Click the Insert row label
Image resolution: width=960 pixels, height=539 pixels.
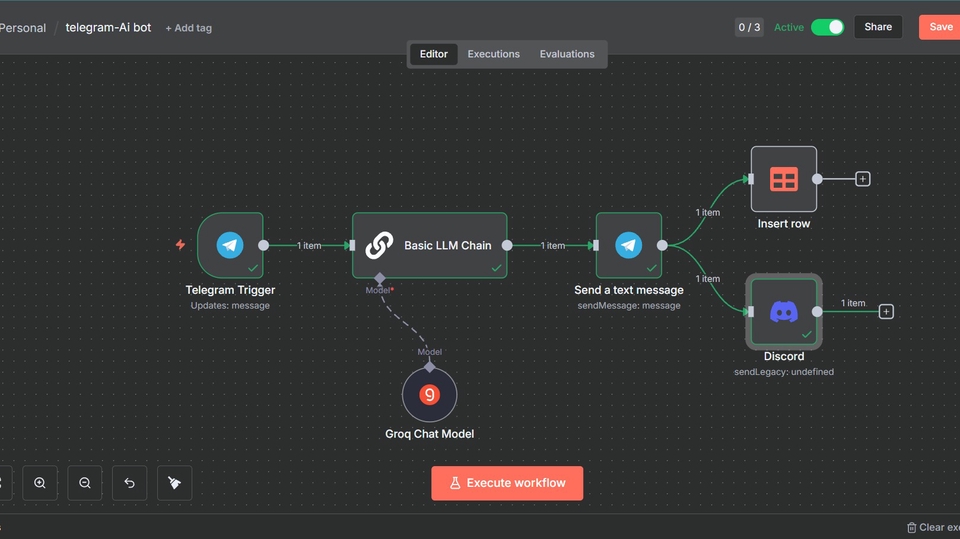[x=784, y=224]
